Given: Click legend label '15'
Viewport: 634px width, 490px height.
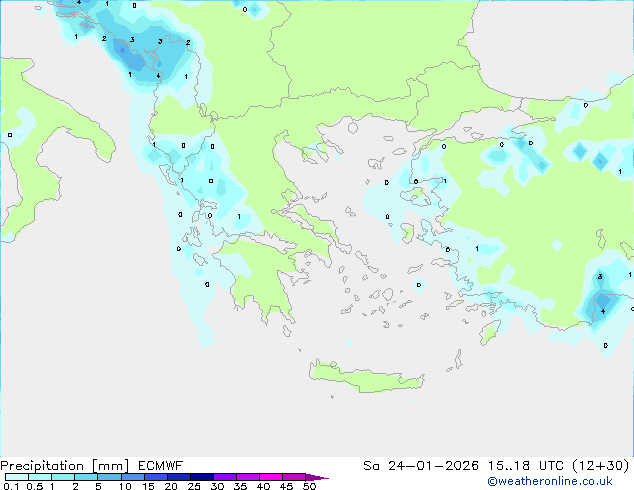Looking at the screenshot, I should point(148,486).
